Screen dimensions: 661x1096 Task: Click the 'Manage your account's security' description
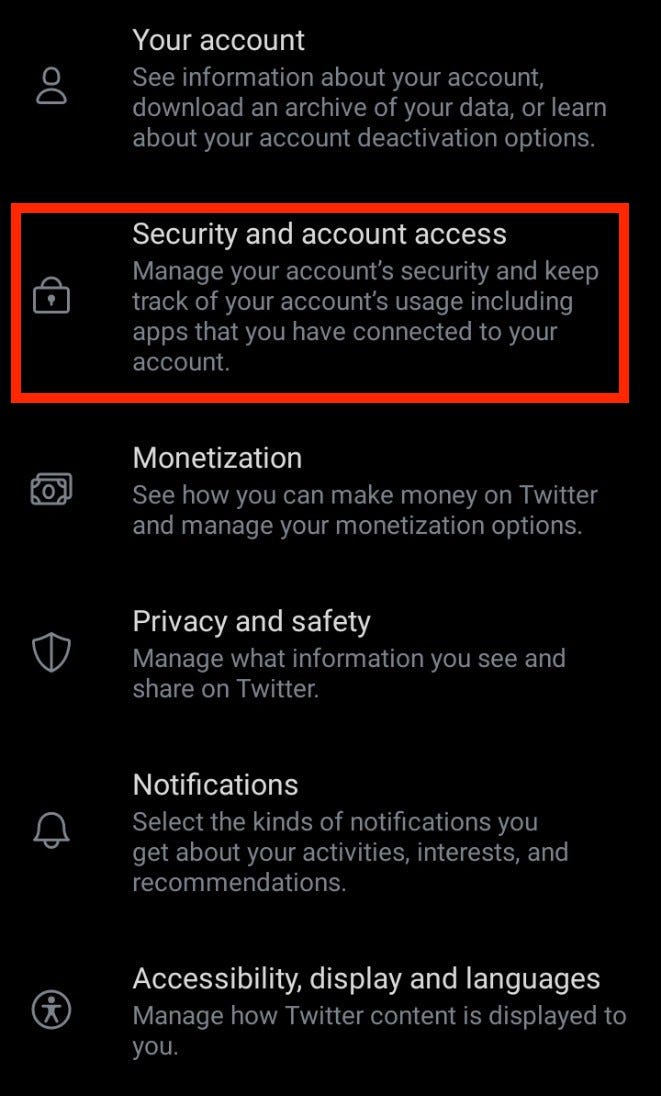pyautogui.click(x=365, y=316)
